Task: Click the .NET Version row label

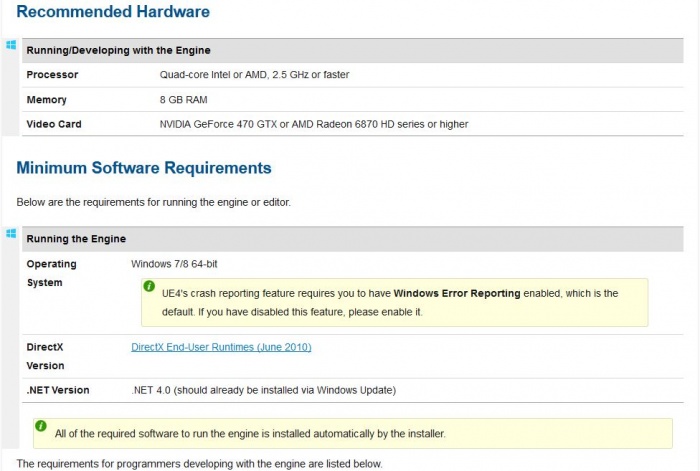Action: click(58, 390)
